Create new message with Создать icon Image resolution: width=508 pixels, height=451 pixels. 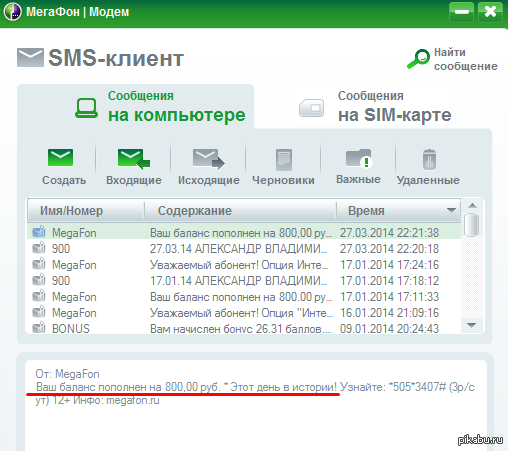click(x=60, y=157)
